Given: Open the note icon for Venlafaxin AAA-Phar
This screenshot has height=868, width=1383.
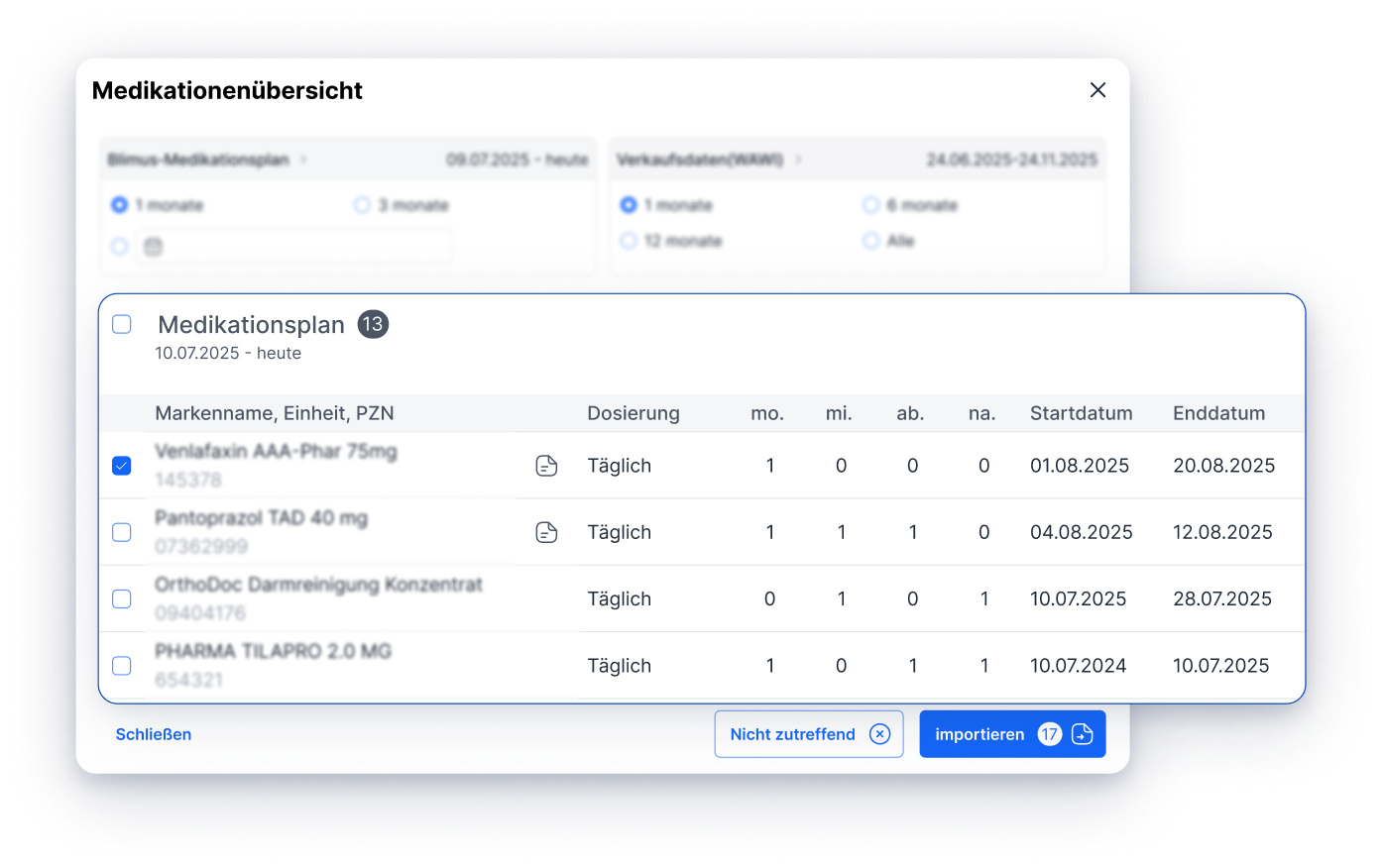Looking at the screenshot, I should pos(546,466).
